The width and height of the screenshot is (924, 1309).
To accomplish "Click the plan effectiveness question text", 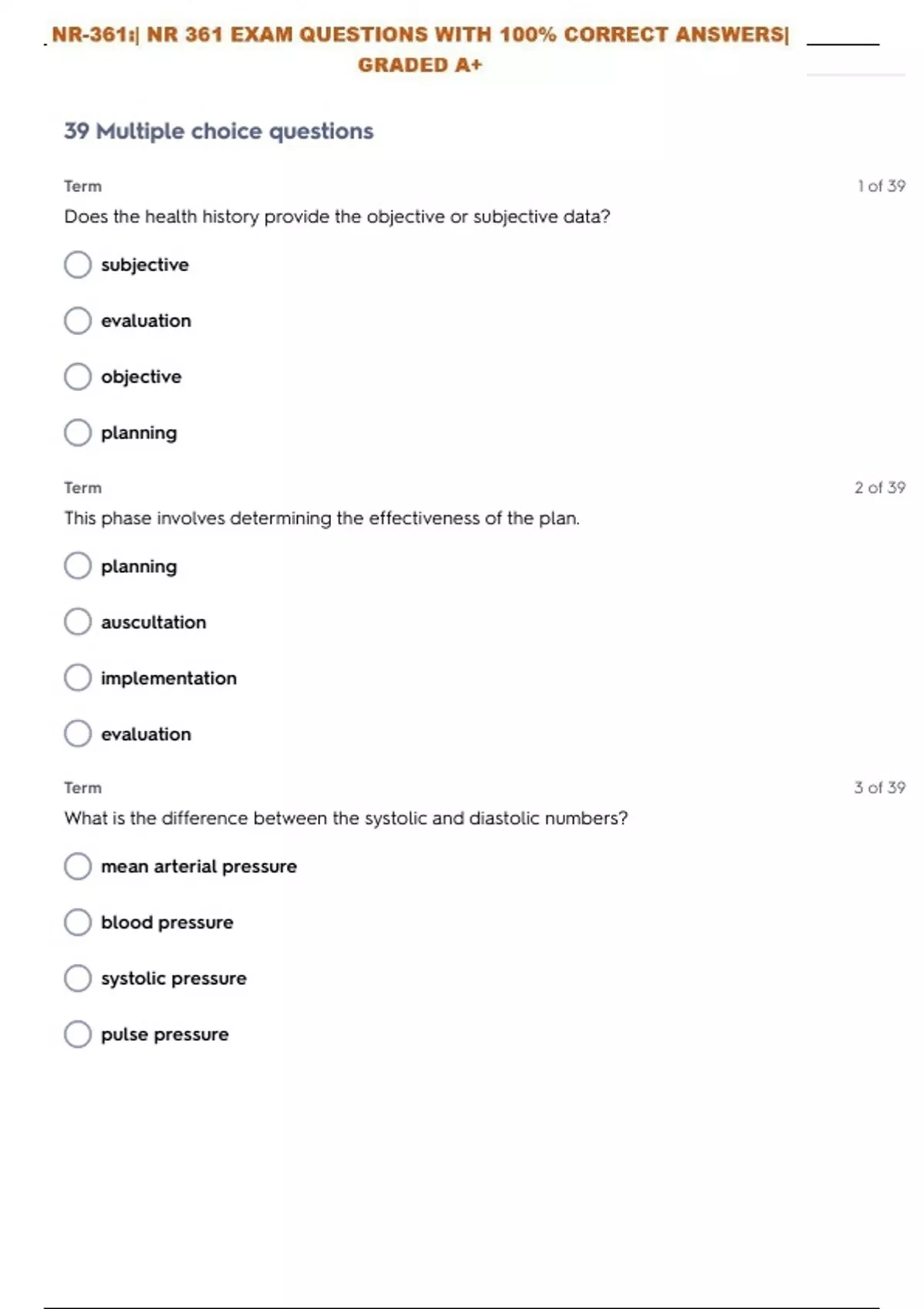I will [x=321, y=518].
